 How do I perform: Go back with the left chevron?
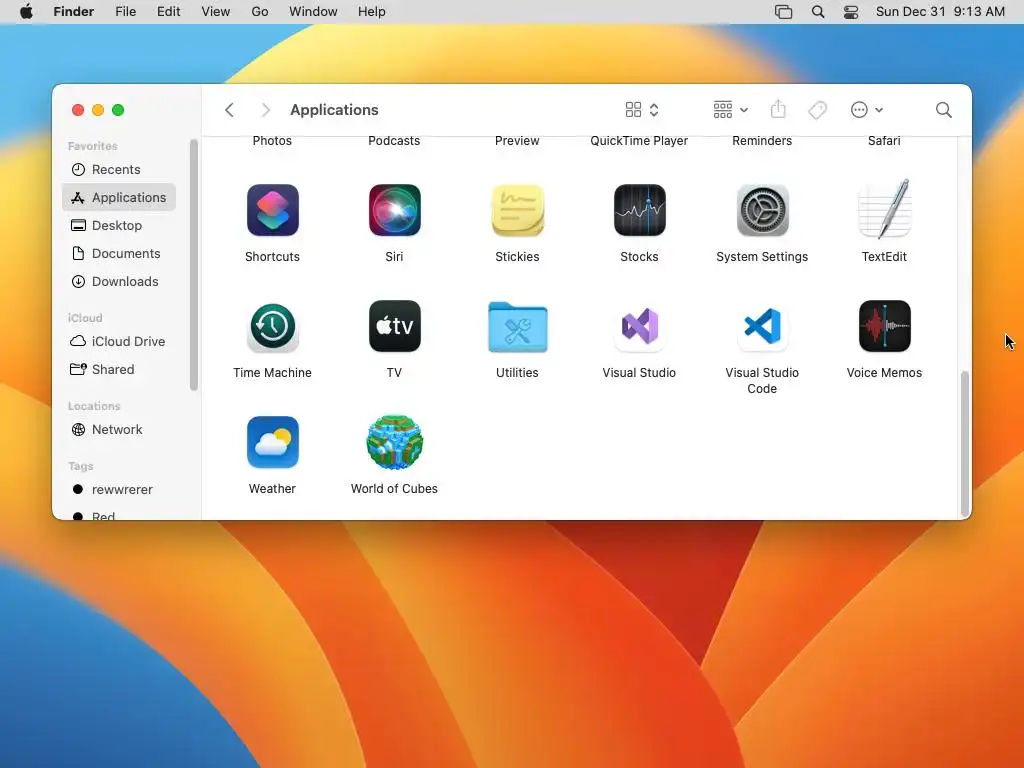(229, 110)
